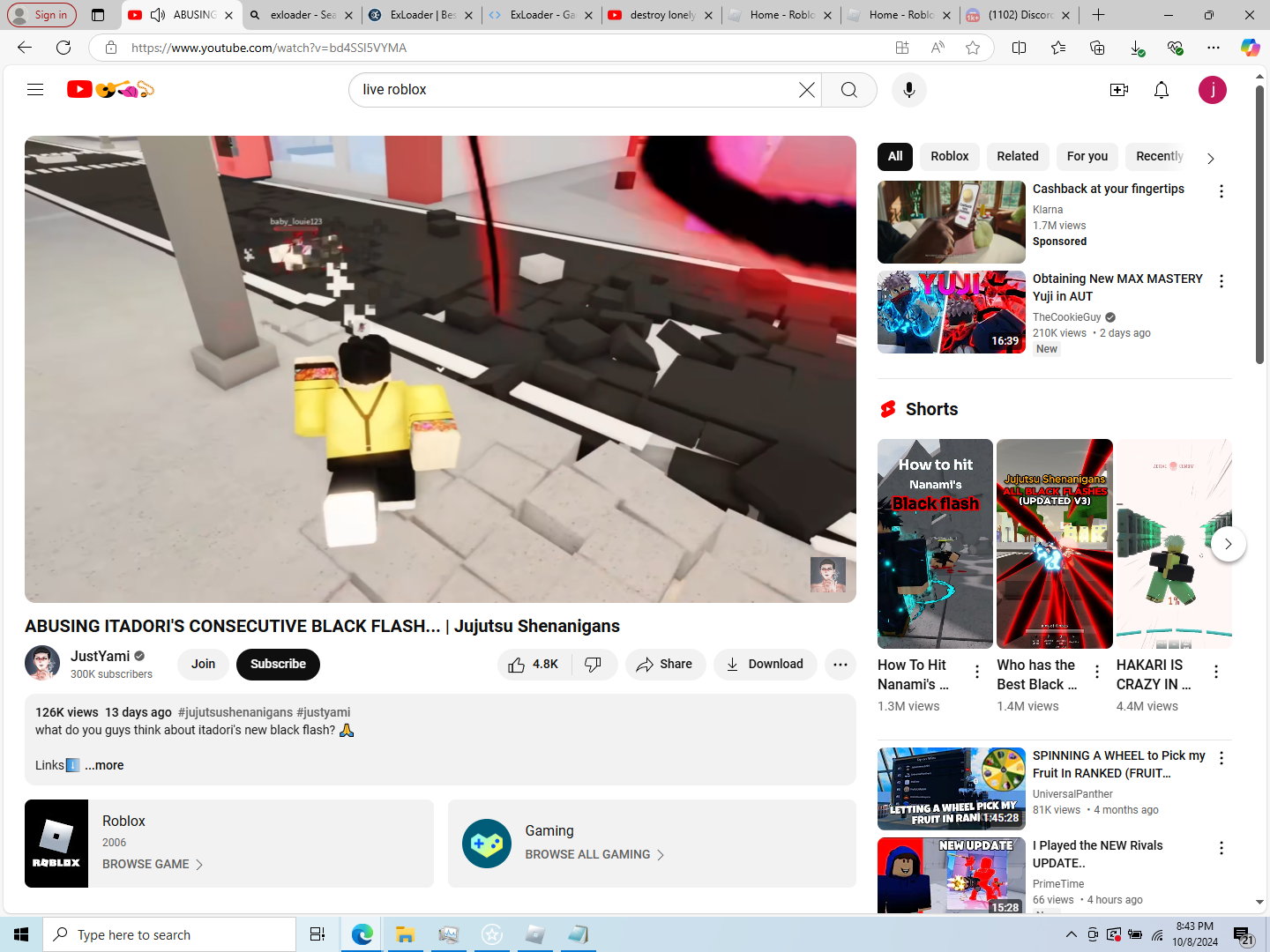Open JustYami channel avatar
This screenshot has width=1270, height=952.
42,663
